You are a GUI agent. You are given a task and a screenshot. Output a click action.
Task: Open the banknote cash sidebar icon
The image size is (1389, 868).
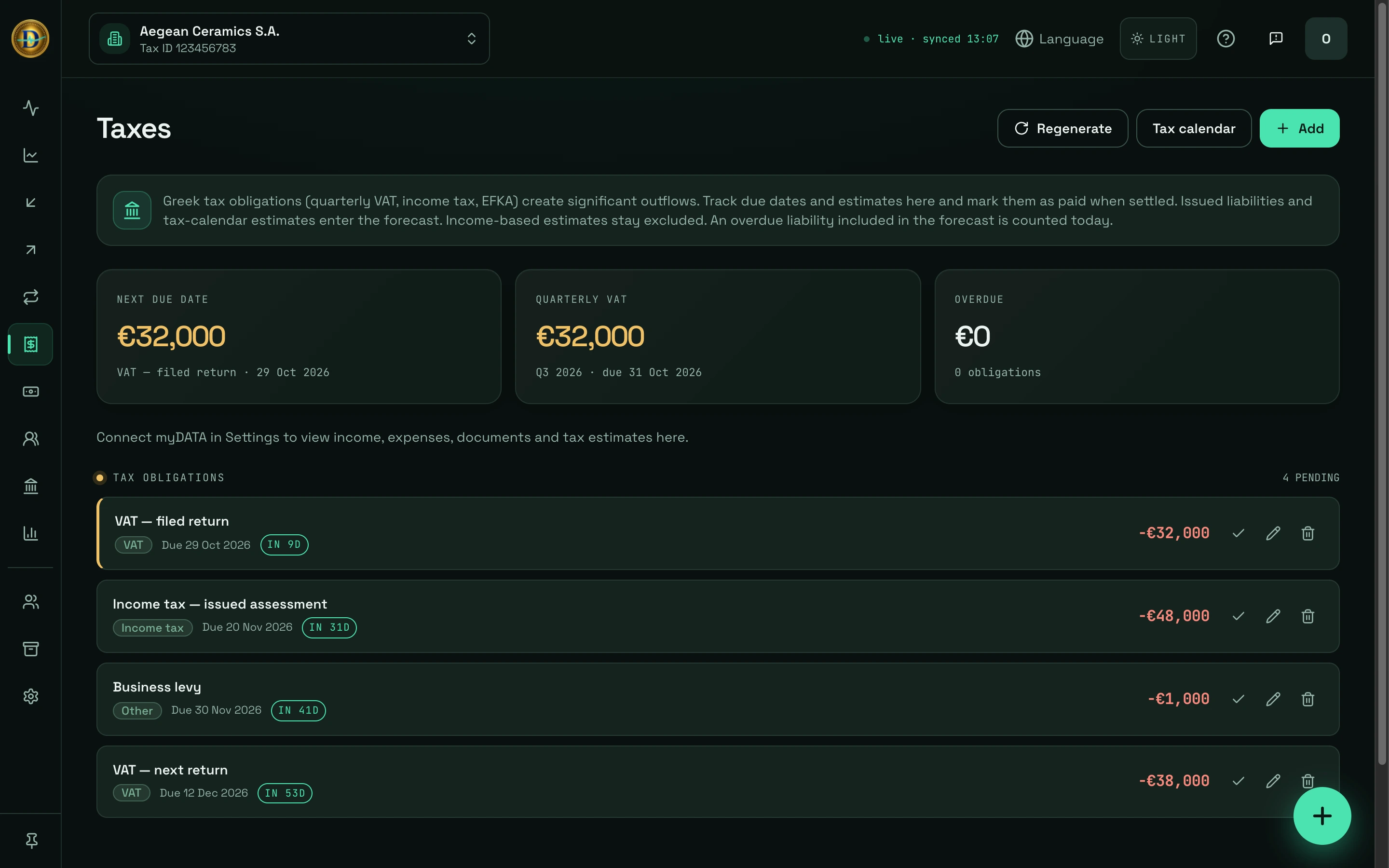click(30, 392)
